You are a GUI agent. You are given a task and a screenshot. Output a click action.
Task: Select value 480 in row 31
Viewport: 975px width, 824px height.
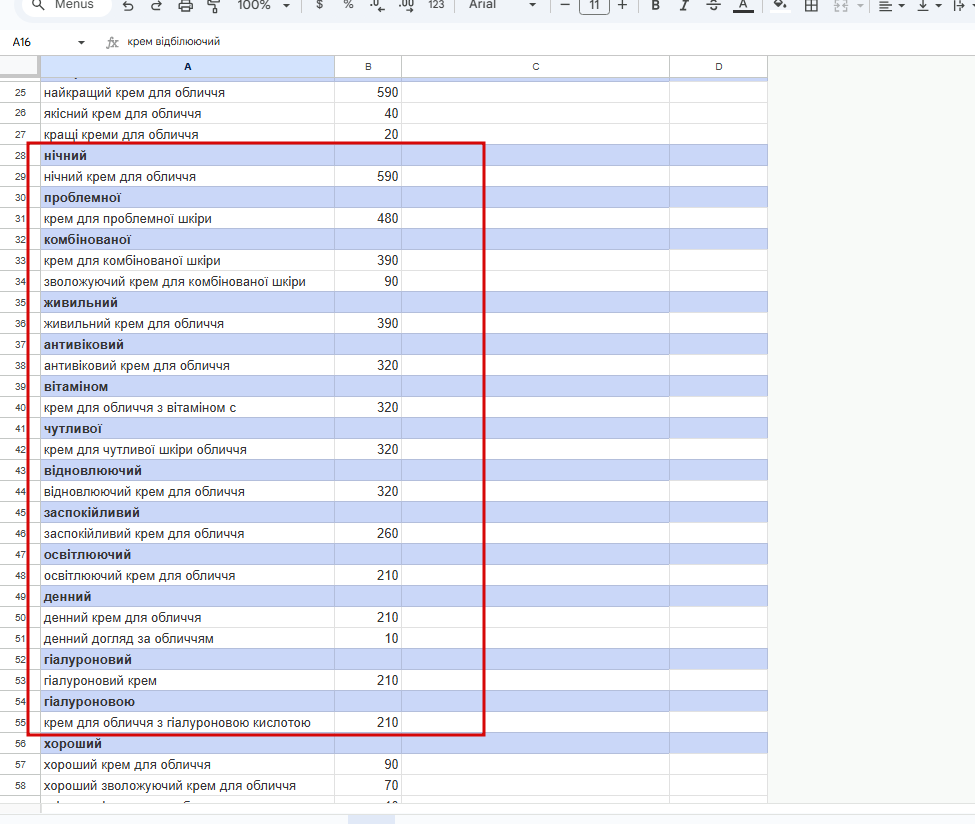[x=368, y=219]
